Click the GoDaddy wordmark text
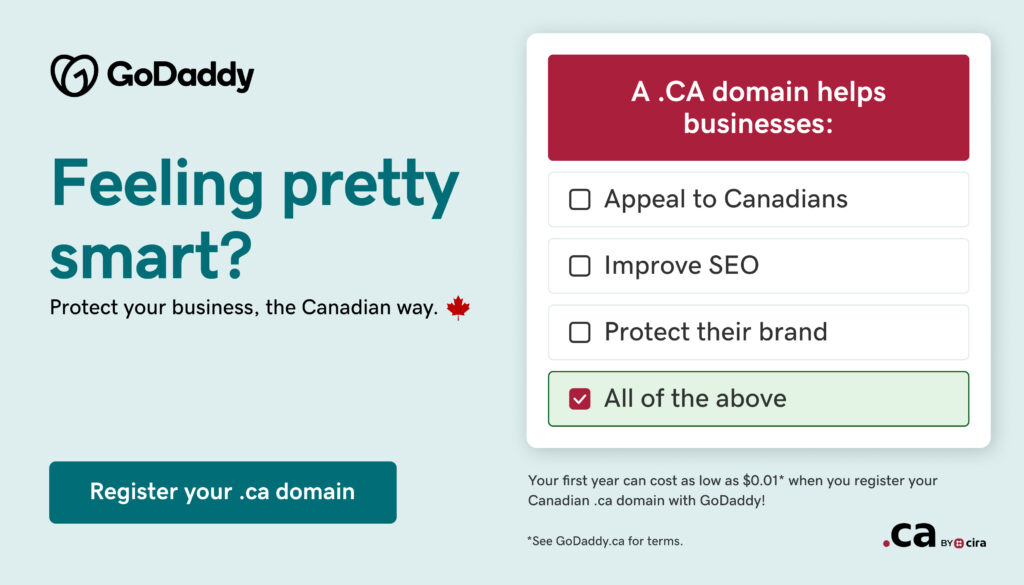The image size is (1024, 585). (x=180, y=76)
